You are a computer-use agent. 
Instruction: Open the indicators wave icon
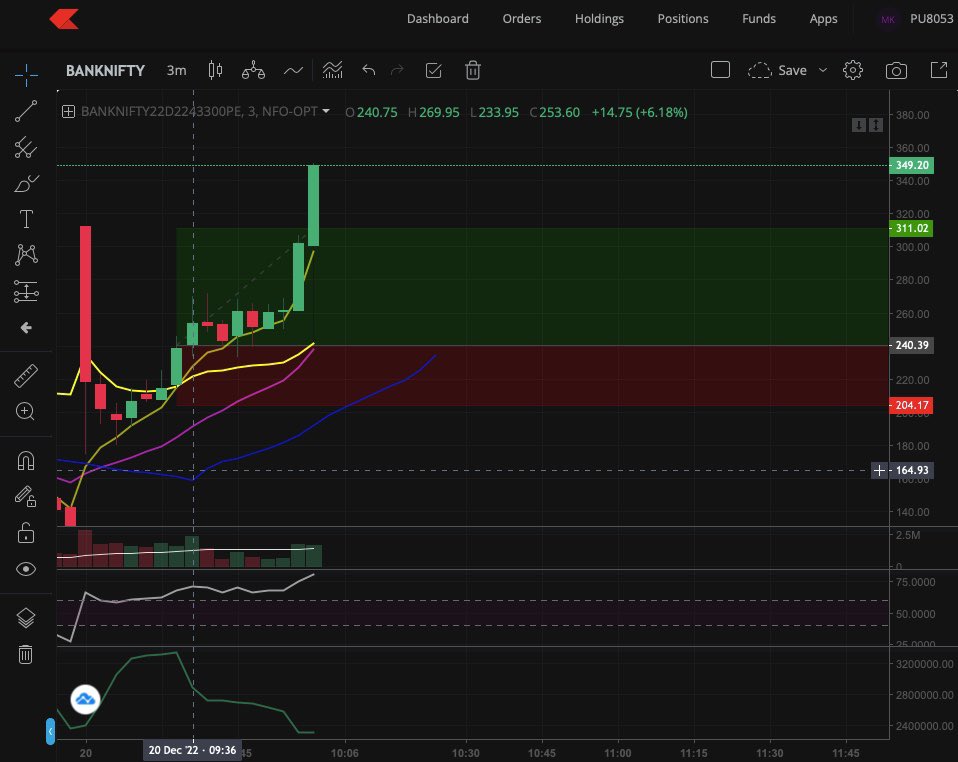[x=293, y=71]
